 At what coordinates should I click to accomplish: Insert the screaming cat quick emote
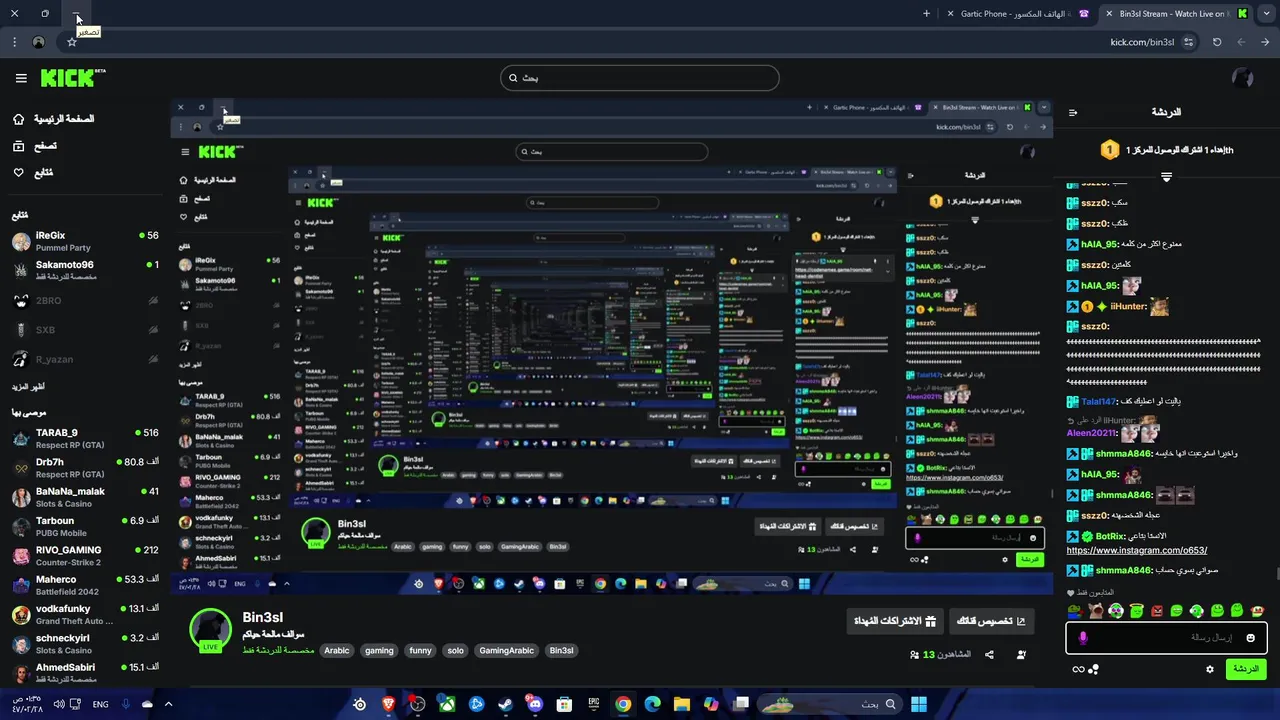pyautogui.click(x=1096, y=610)
